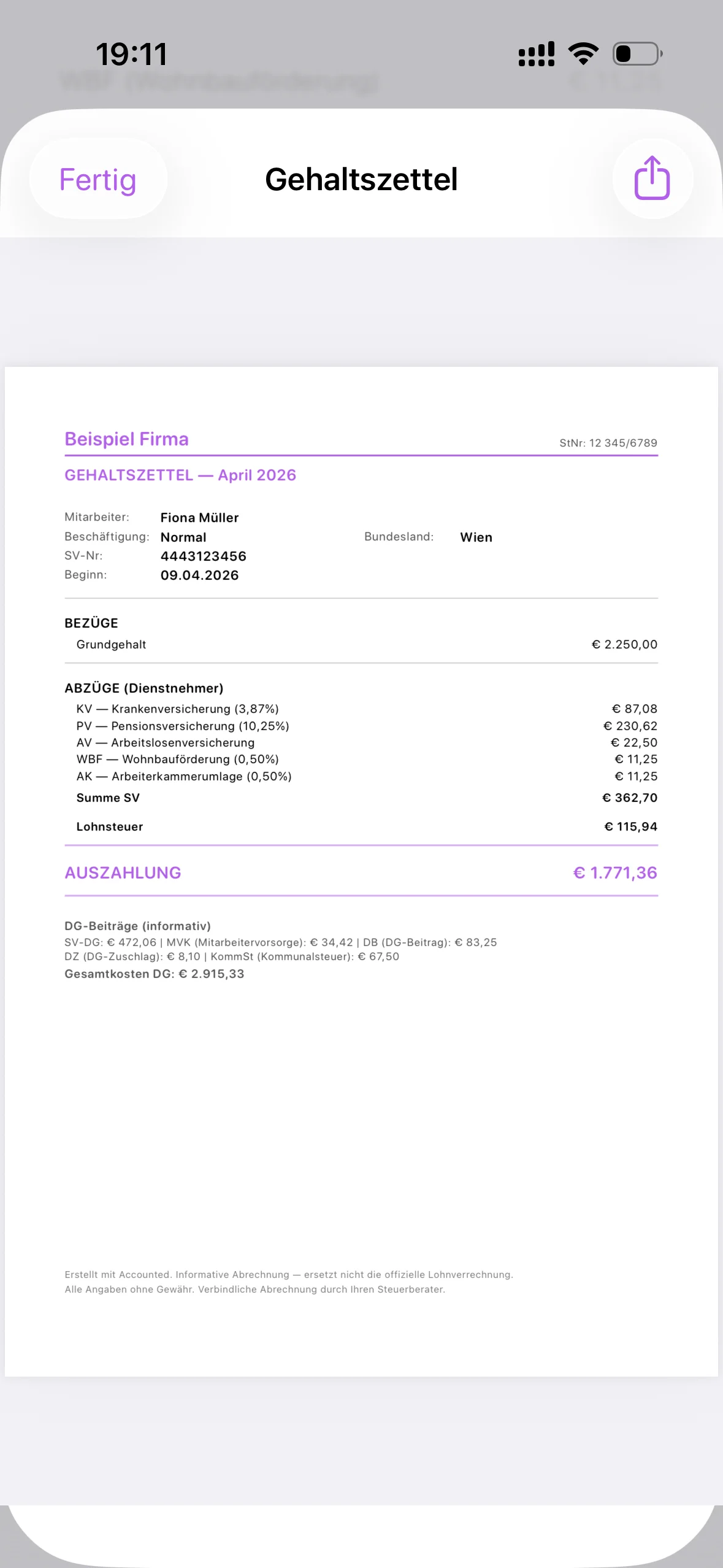Tap the Bundesland value Wien

pos(476,537)
